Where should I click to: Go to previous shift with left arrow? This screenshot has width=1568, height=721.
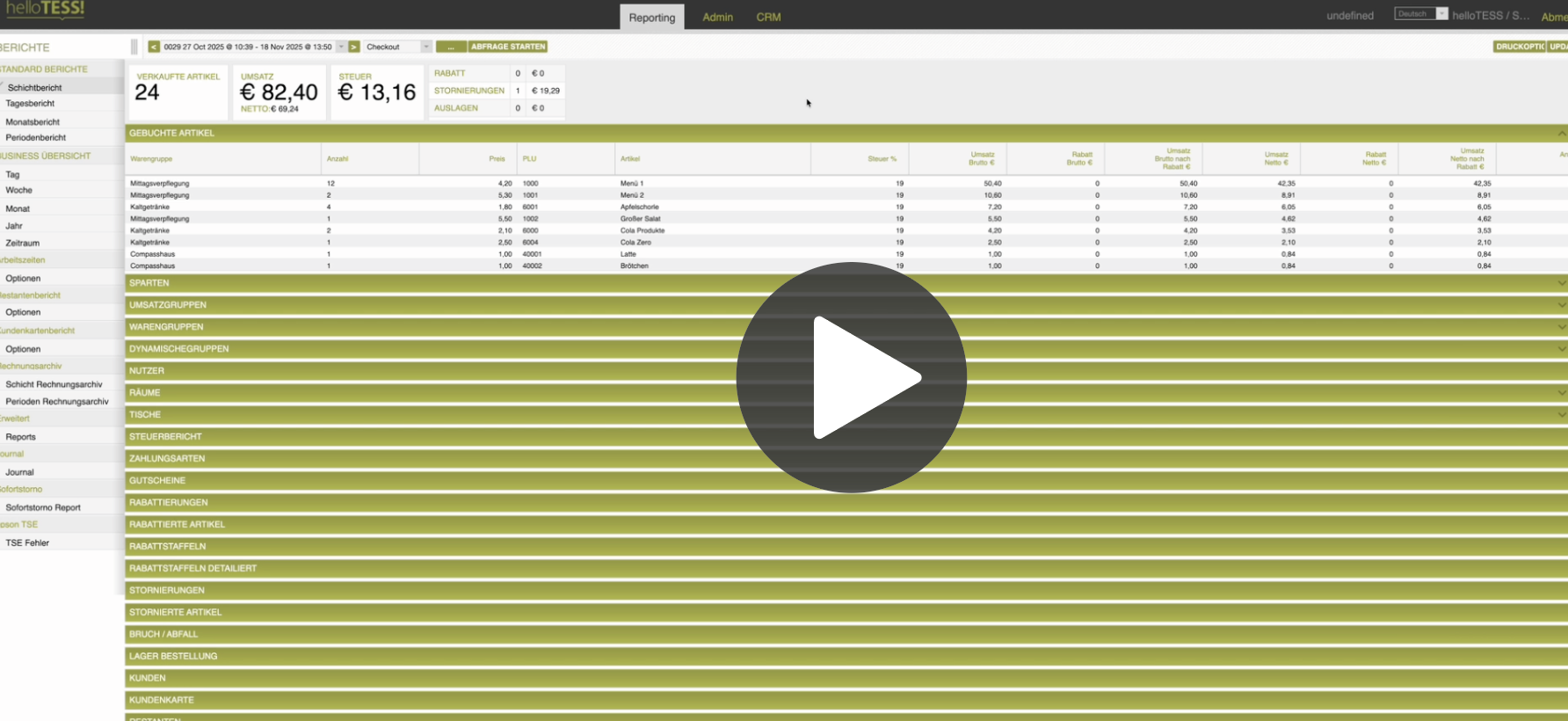point(154,47)
